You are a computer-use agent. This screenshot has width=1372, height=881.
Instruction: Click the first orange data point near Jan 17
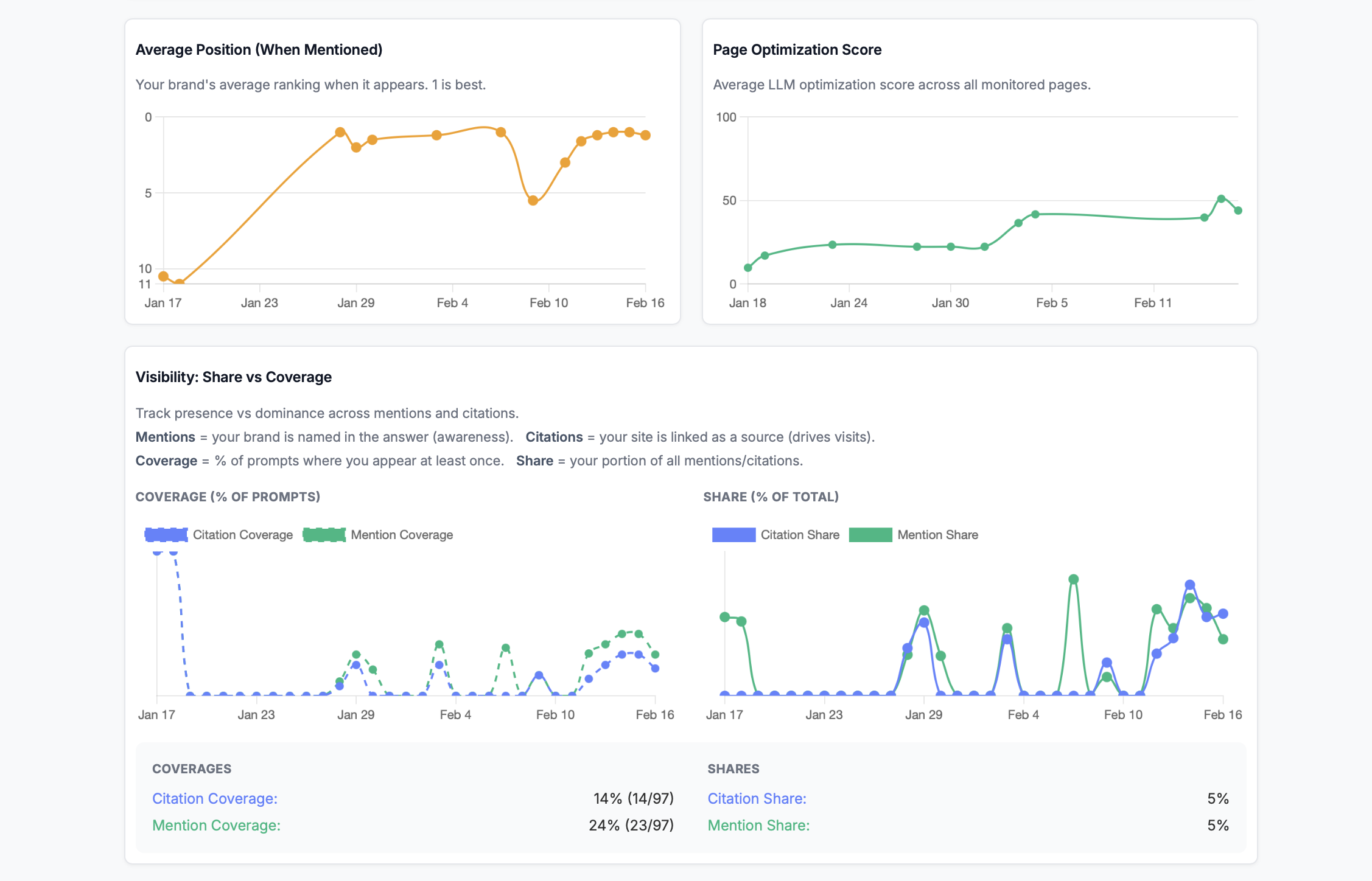(x=162, y=276)
